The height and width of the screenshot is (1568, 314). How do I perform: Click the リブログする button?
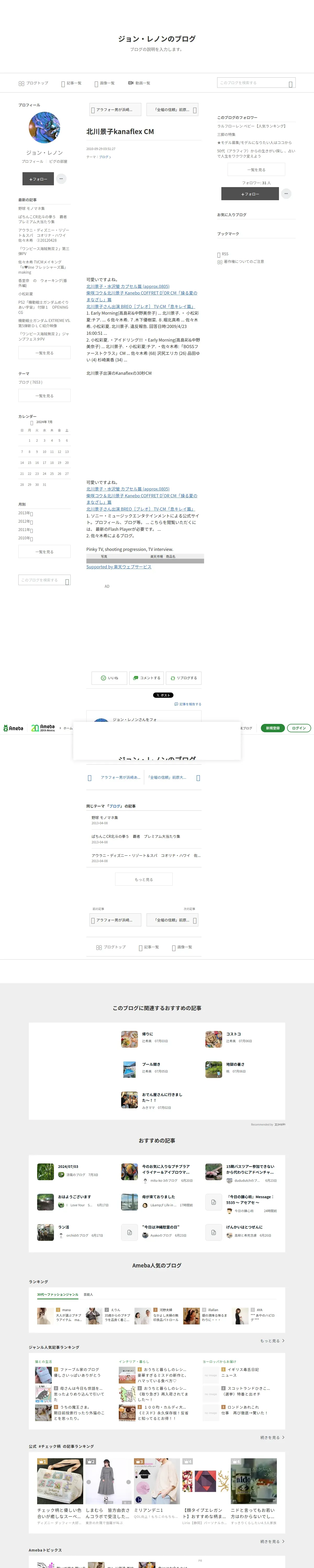tap(183, 678)
